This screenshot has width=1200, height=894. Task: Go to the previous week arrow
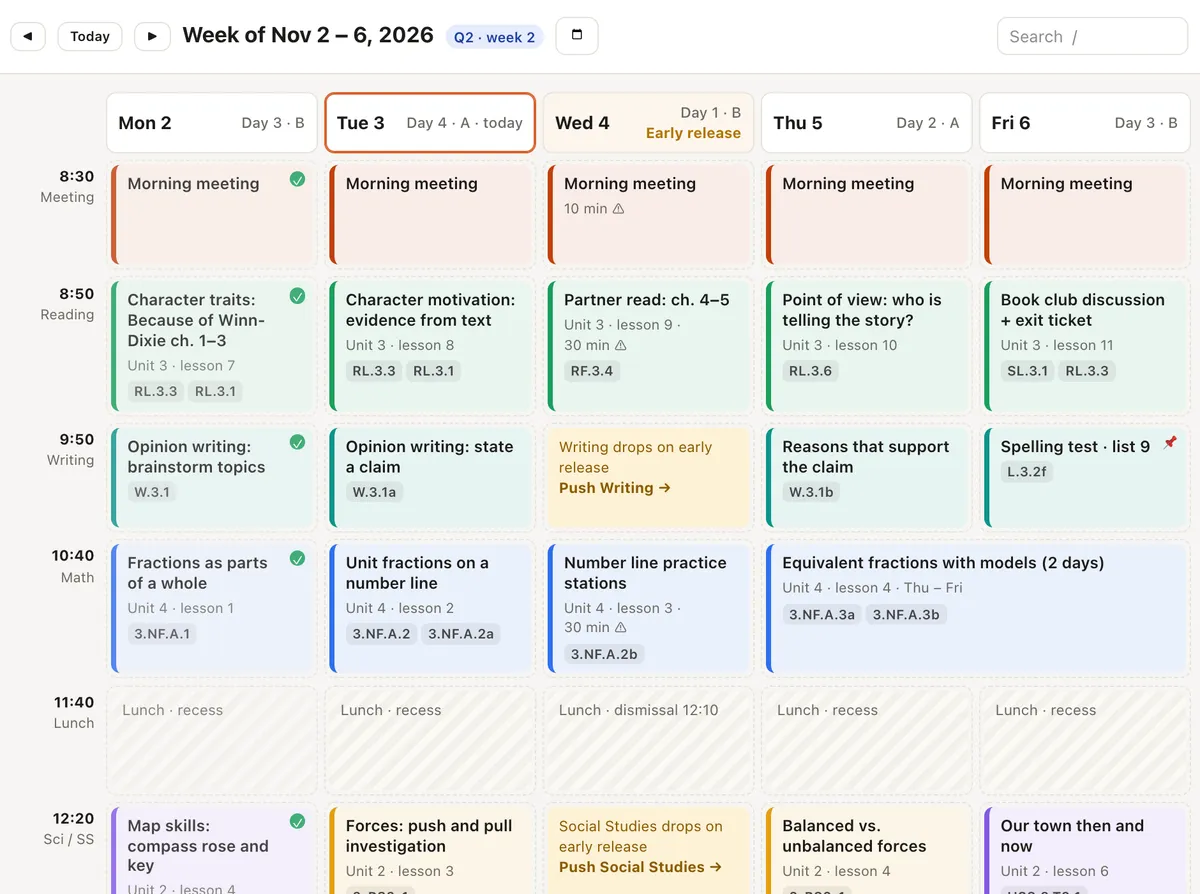pos(28,36)
